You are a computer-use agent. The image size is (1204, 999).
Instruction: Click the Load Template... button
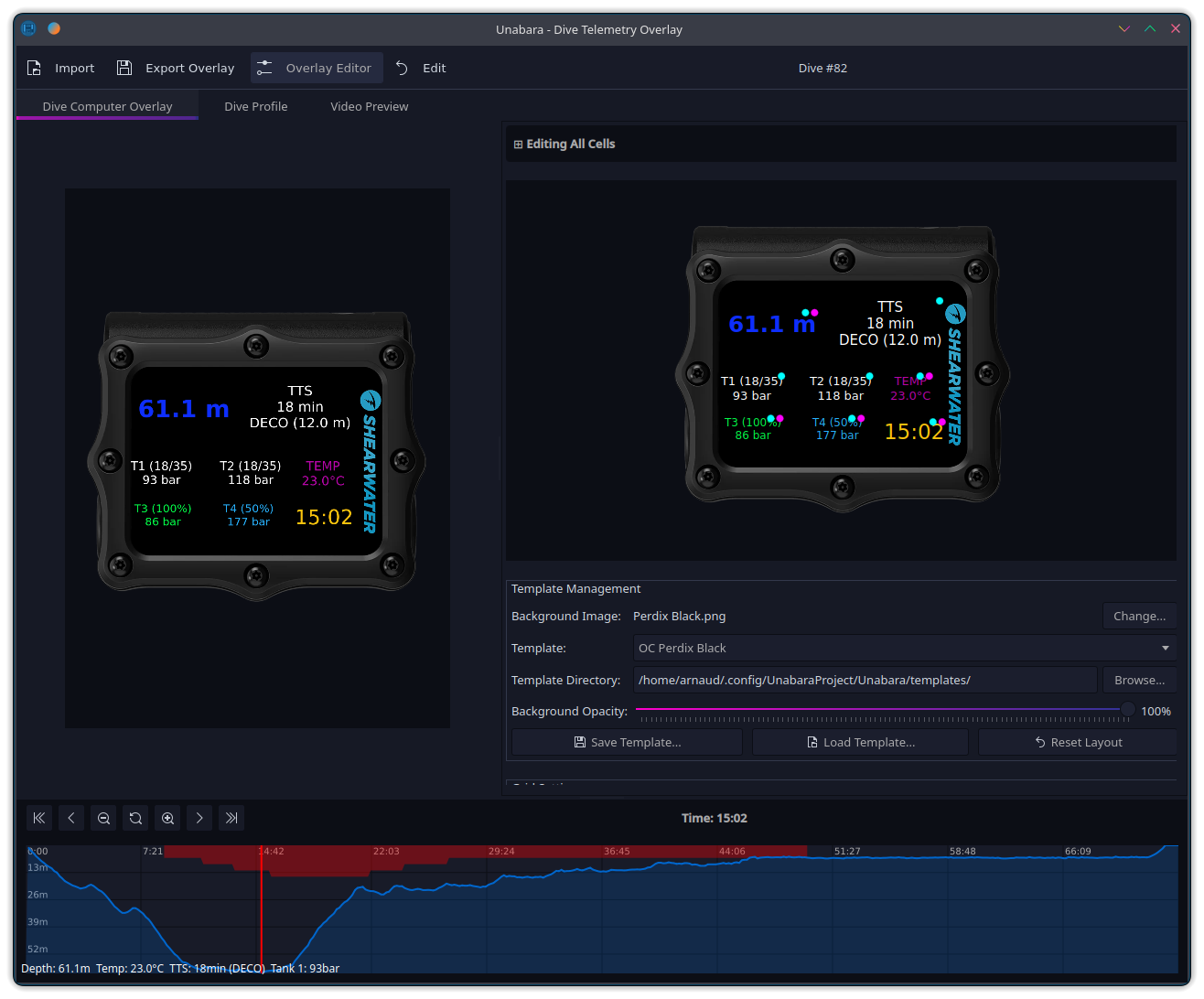860,742
